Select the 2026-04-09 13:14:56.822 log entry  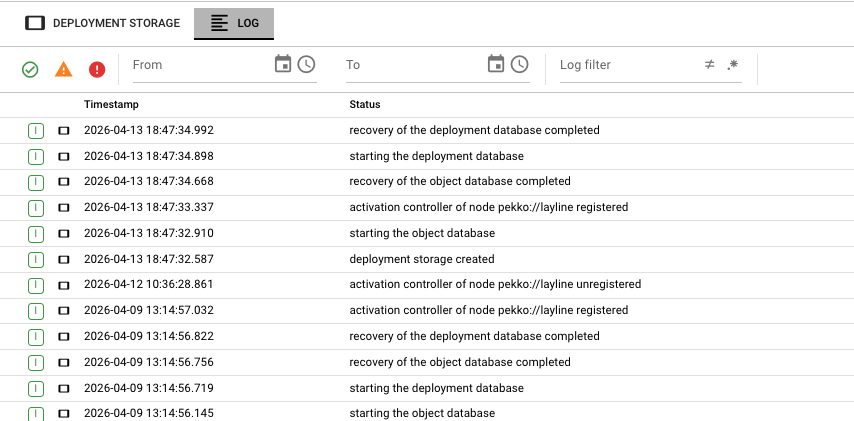(x=148, y=336)
